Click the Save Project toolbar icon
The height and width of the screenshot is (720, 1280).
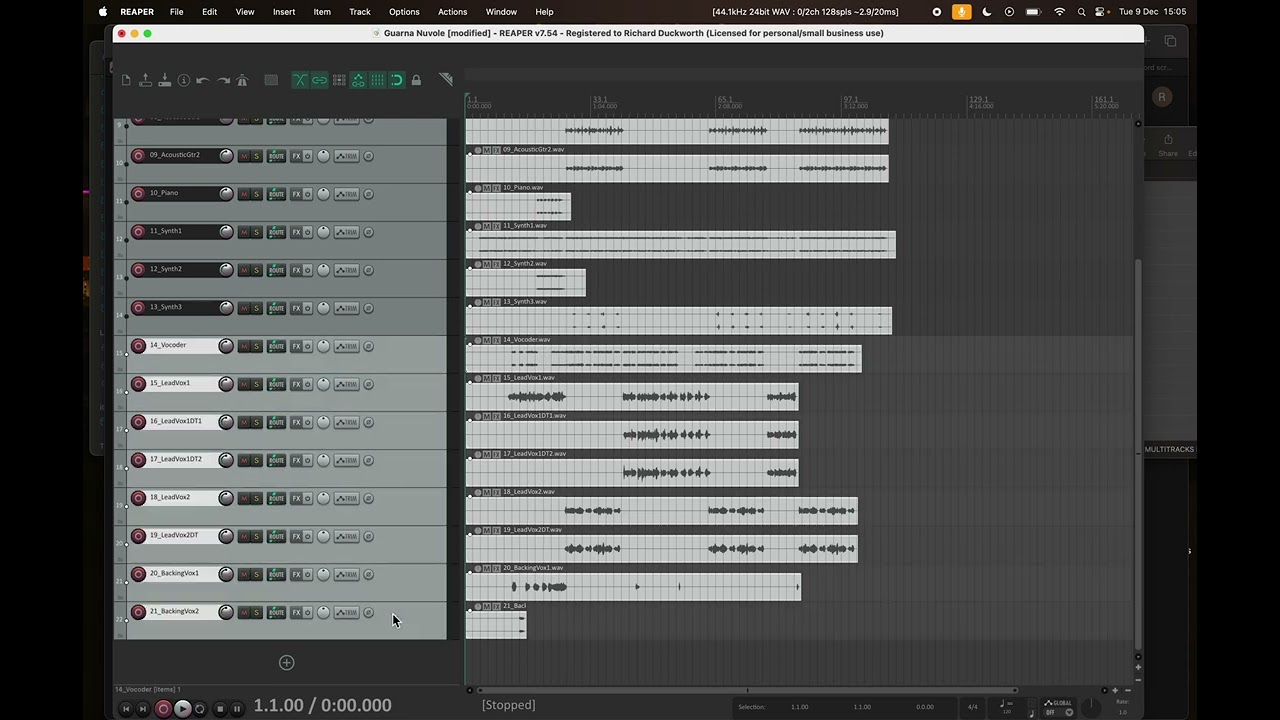[164, 80]
